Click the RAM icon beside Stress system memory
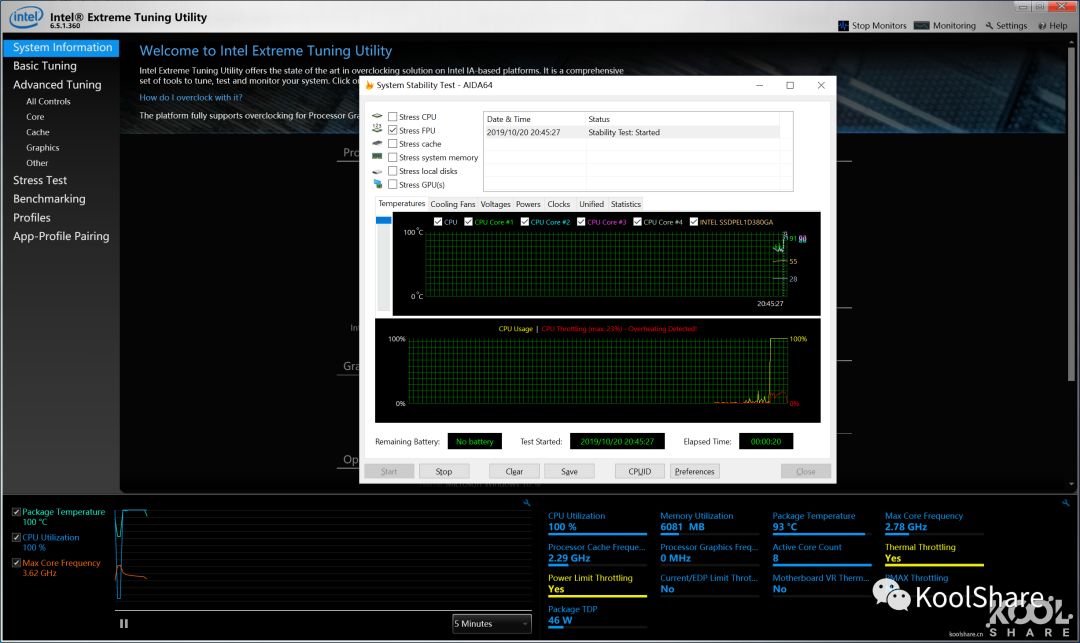Viewport: 1080px width, 643px height. 377,157
